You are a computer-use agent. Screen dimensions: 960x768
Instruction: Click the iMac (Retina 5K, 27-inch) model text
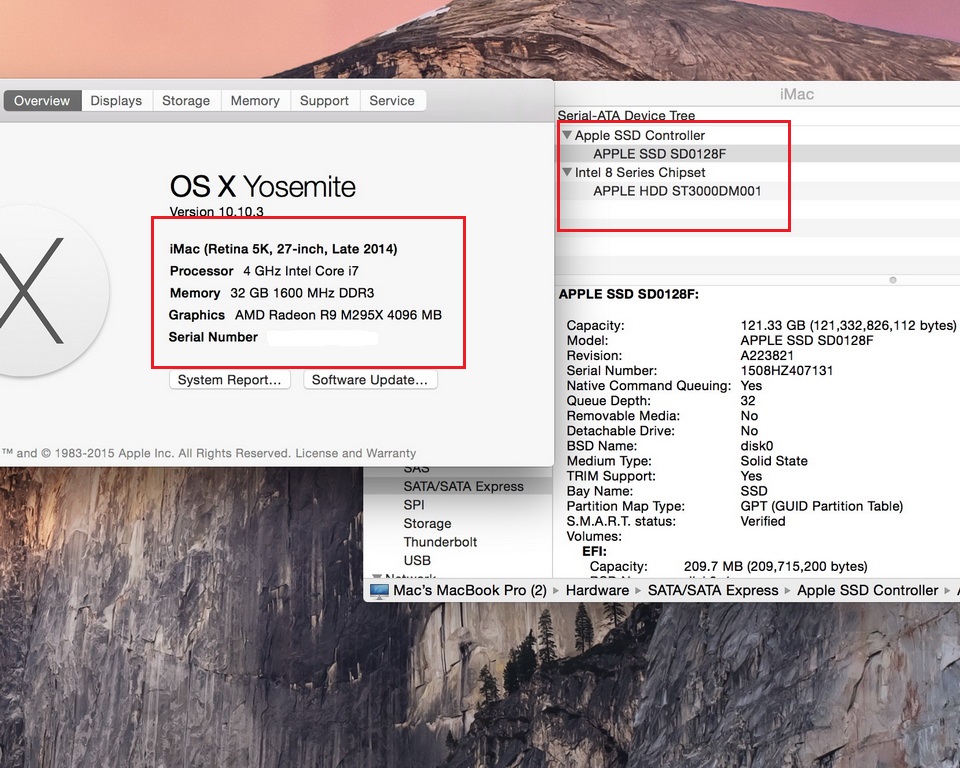click(x=283, y=249)
